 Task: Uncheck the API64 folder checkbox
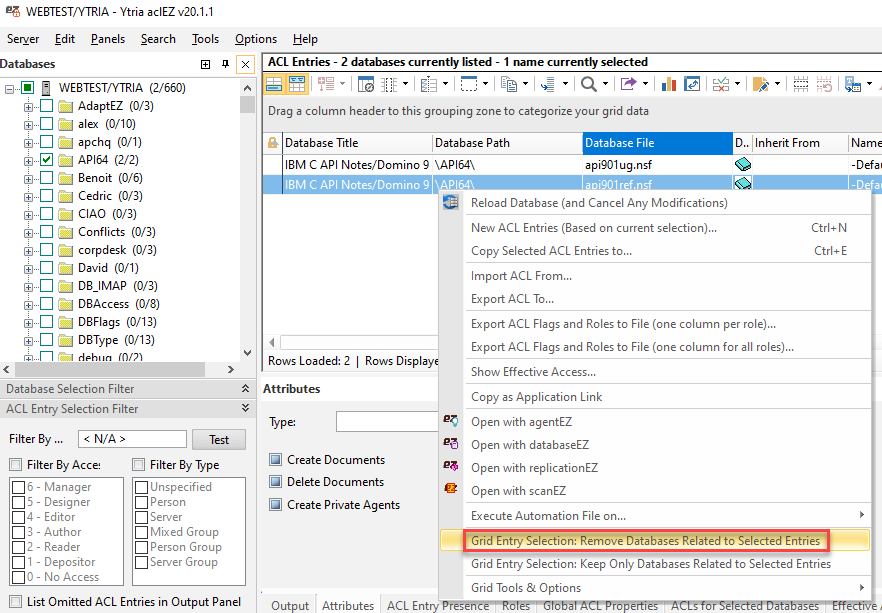(46, 160)
